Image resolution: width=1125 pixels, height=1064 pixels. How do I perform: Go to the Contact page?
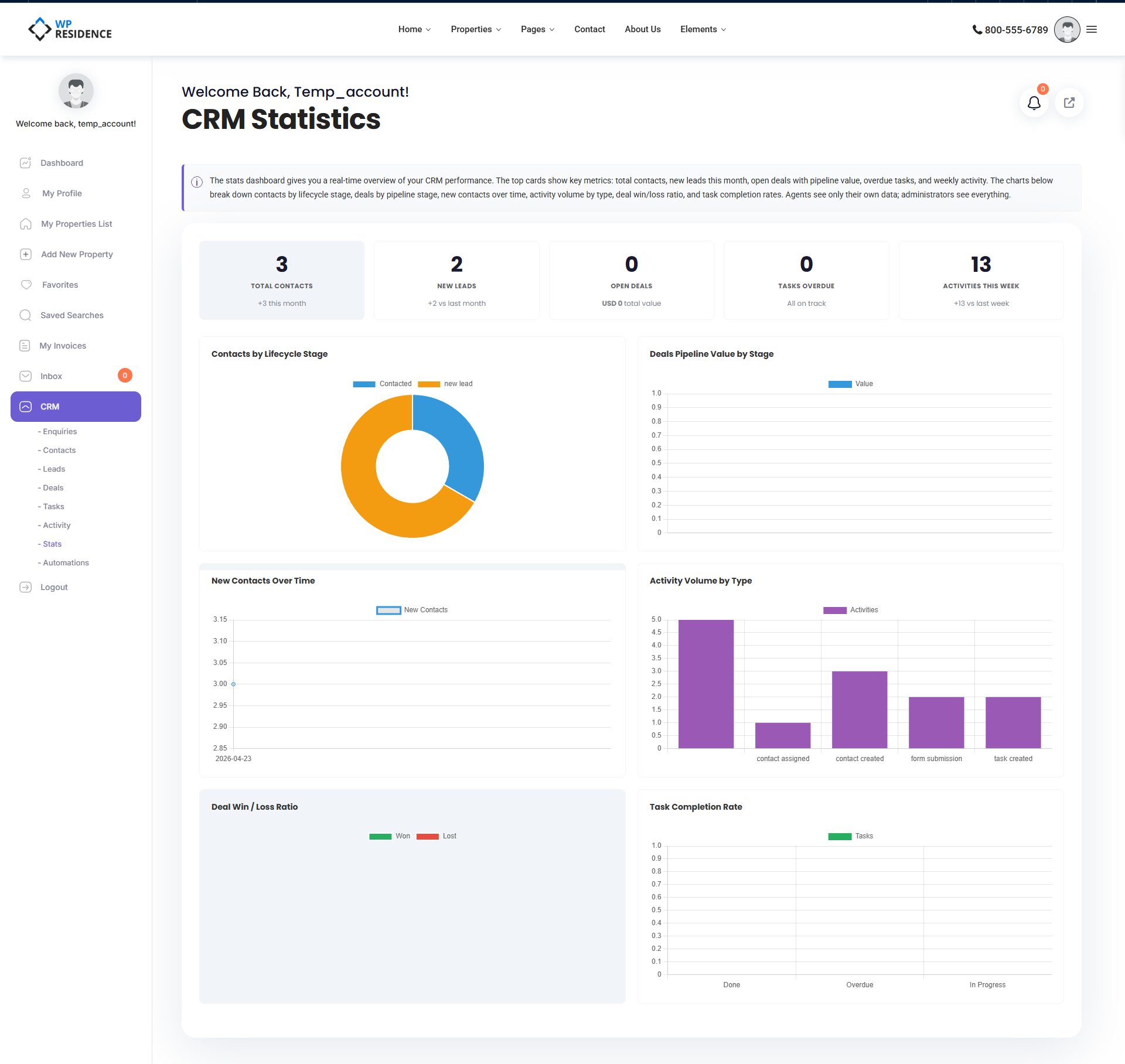pyautogui.click(x=589, y=29)
